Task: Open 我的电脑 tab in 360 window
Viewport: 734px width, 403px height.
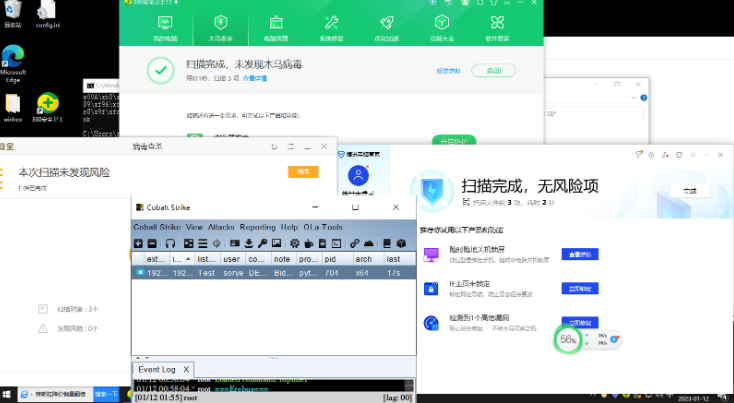Action: click(x=165, y=28)
